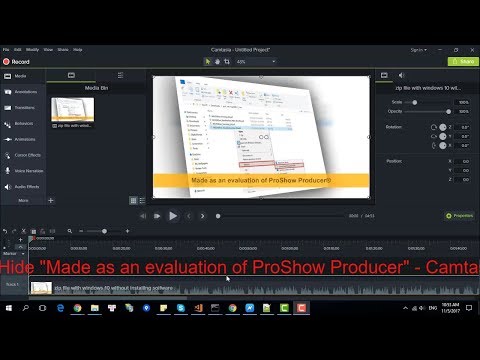Adjust the timeline zoom slider
Image resolution: width=480 pixels, height=360 pixels.
[104, 231]
